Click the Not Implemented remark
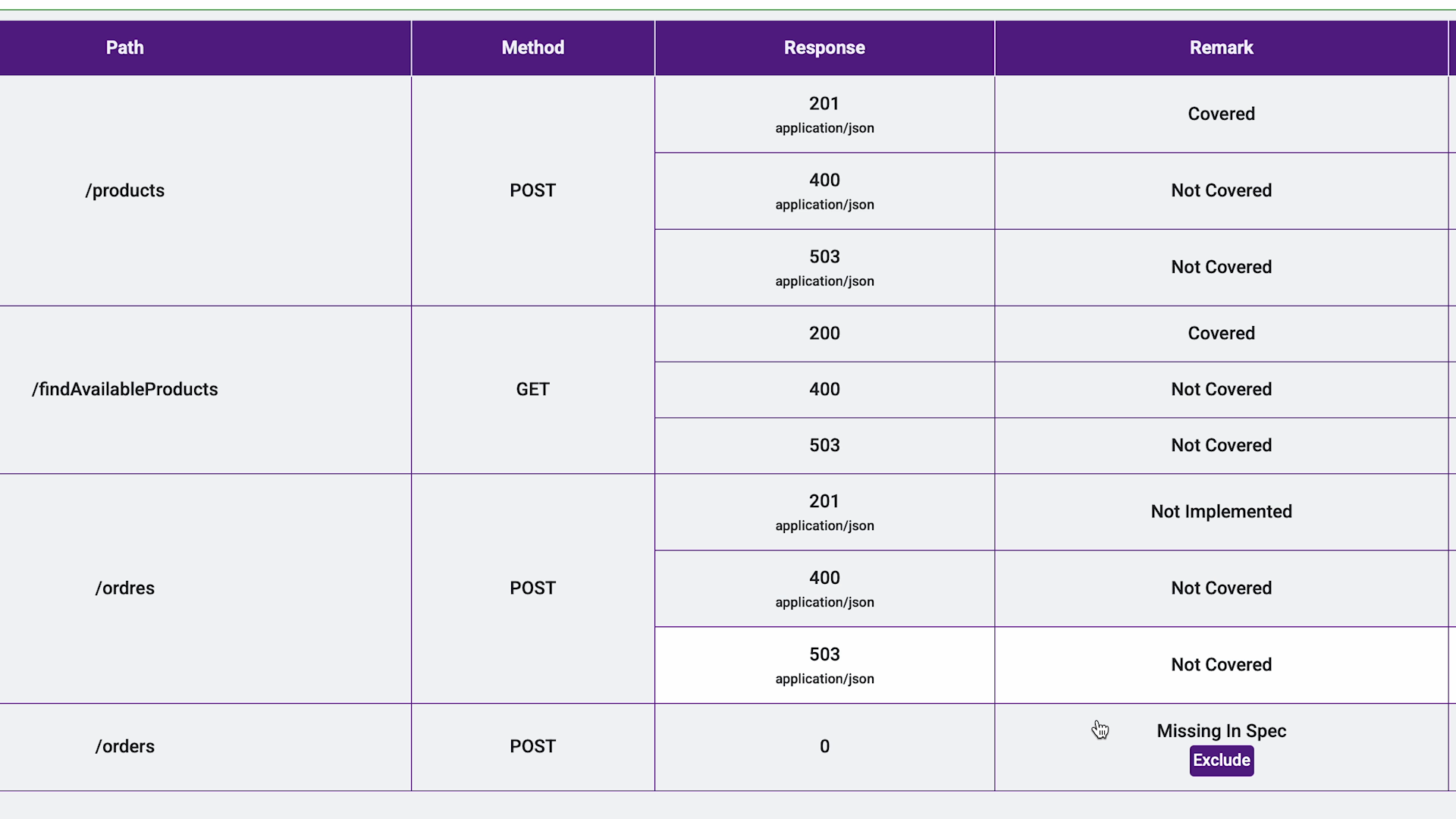1456x819 pixels. click(x=1221, y=511)
